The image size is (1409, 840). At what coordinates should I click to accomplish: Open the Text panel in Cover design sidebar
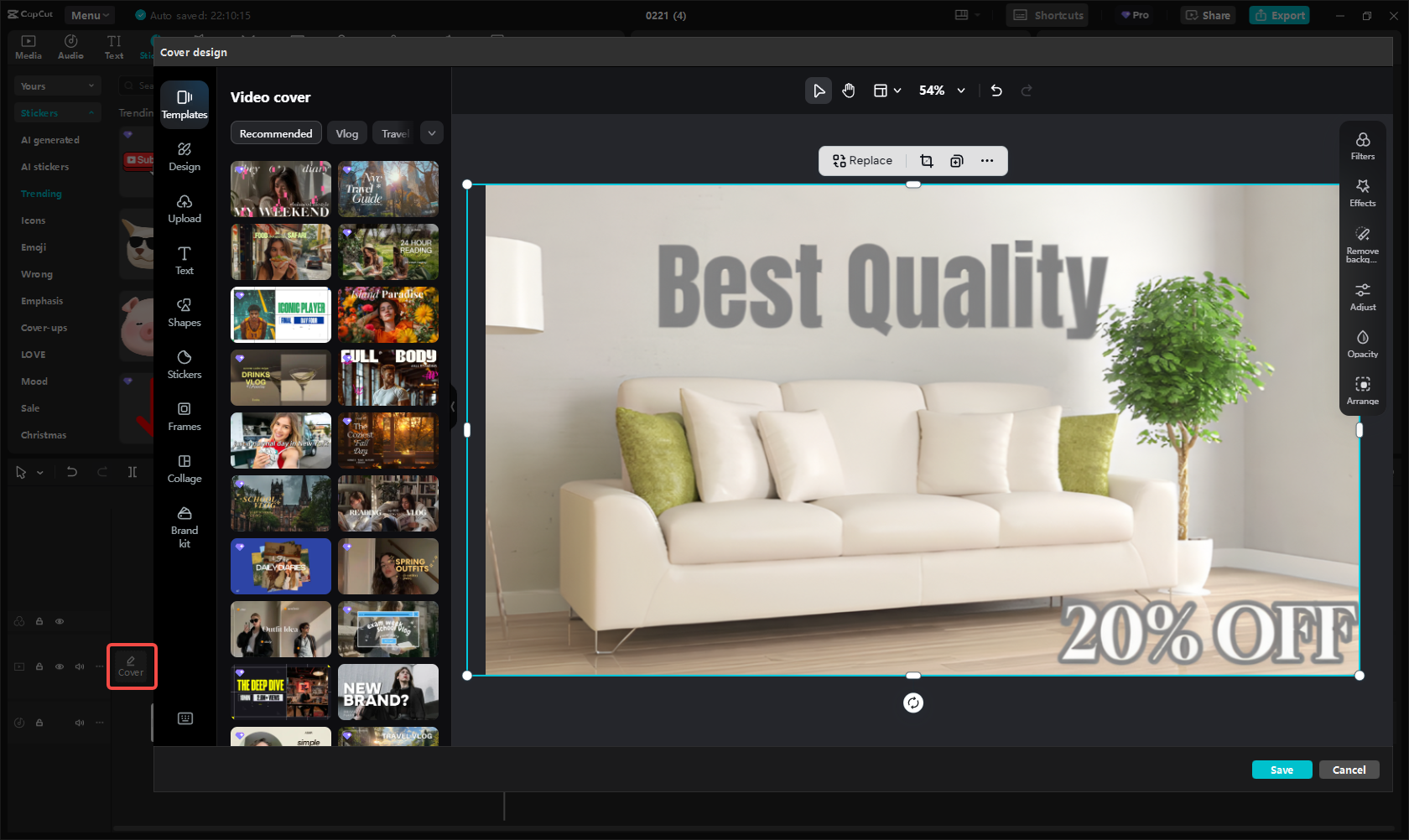coord(185,261)
